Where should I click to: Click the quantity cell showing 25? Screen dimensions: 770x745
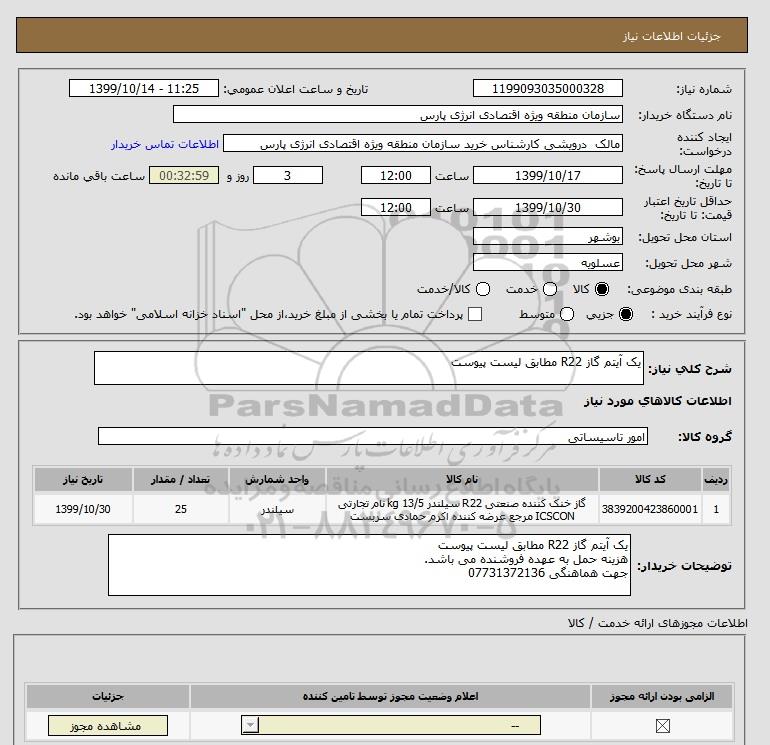click(181, 509)
